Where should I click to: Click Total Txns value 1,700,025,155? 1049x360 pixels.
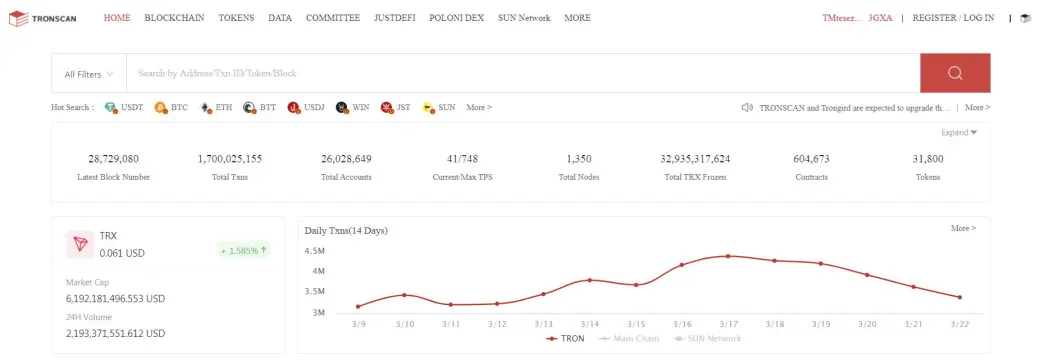pyautogui.click(x=230, y=159)
